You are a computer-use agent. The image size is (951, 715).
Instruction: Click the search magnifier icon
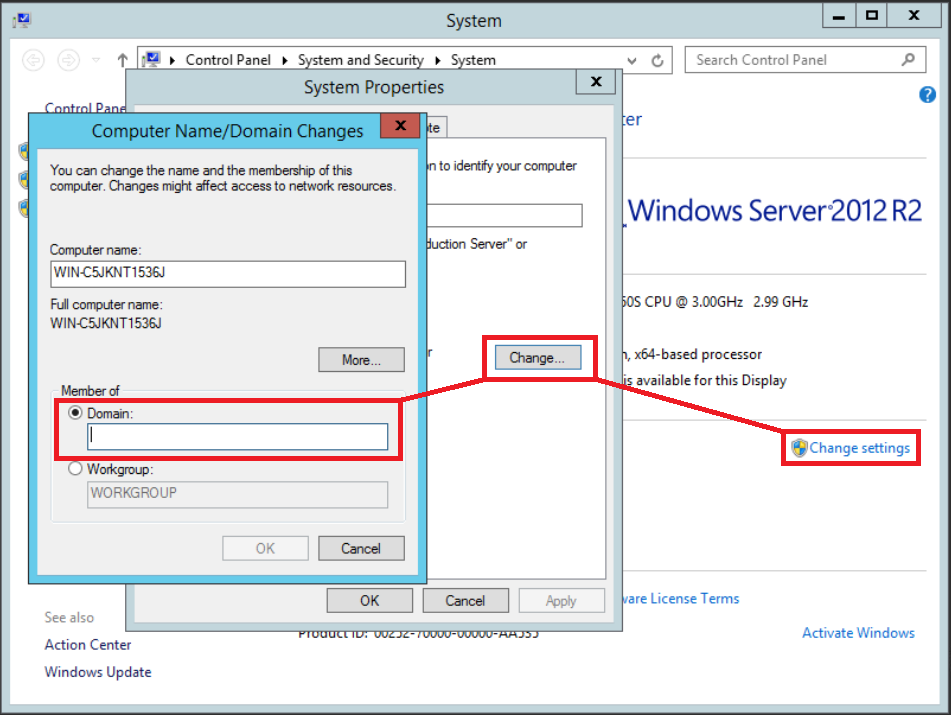tap(908, 60)
